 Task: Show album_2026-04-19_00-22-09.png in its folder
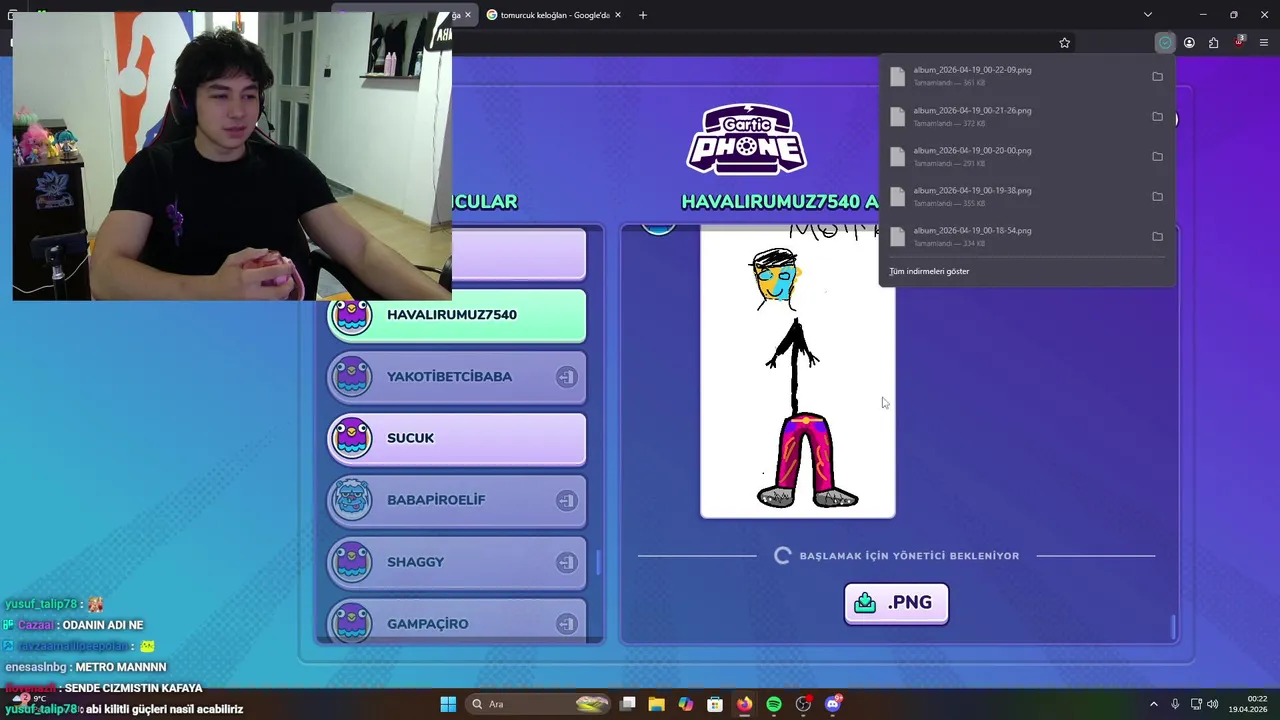1157,77
